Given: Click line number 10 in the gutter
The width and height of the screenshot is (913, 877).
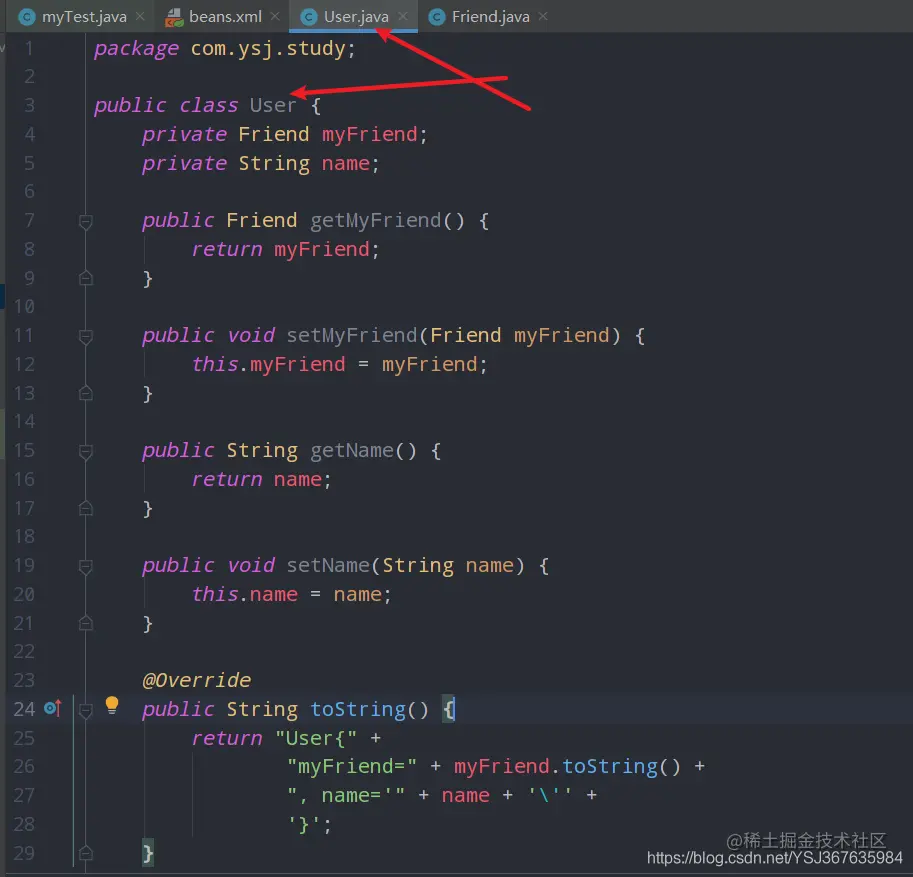Looking at the screenshot, I should (x=24, y=306).
